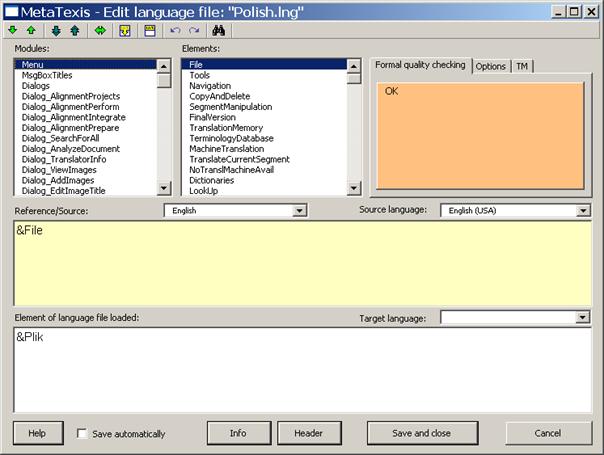Select MachineTranslation element

264,148
